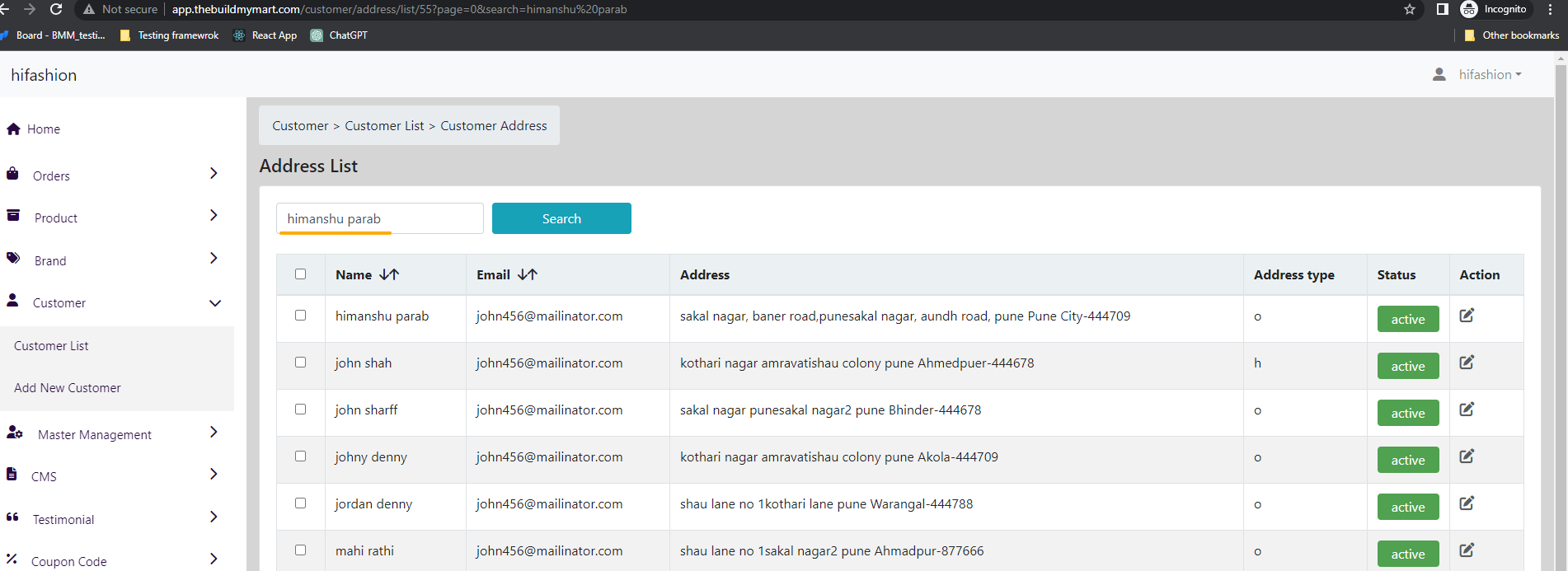Click the hifashion logo text
1568x571 pixels.
pyautogui.click(x=44, y=75)
